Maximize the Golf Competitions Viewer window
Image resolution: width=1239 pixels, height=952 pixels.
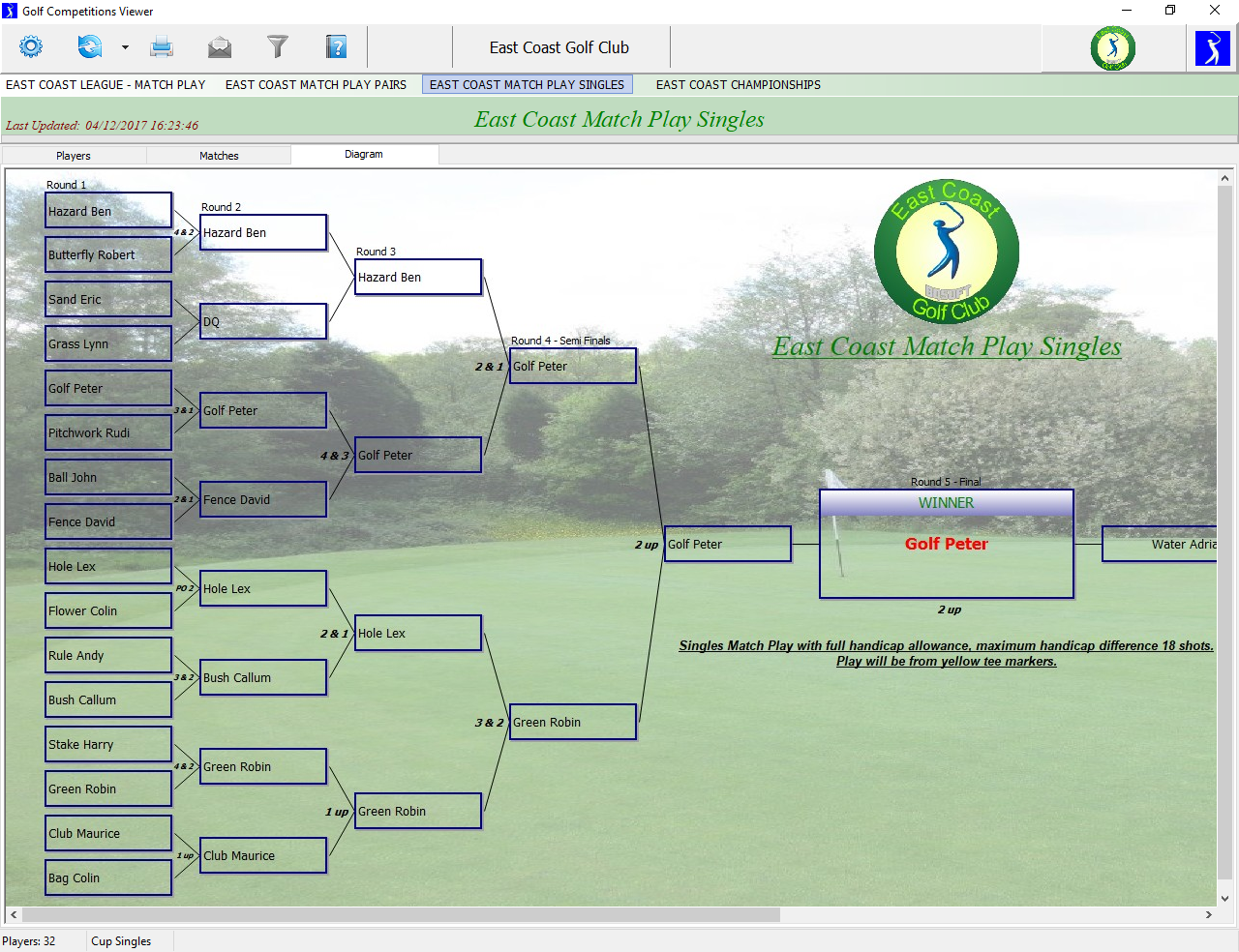tap(1170, 11)
